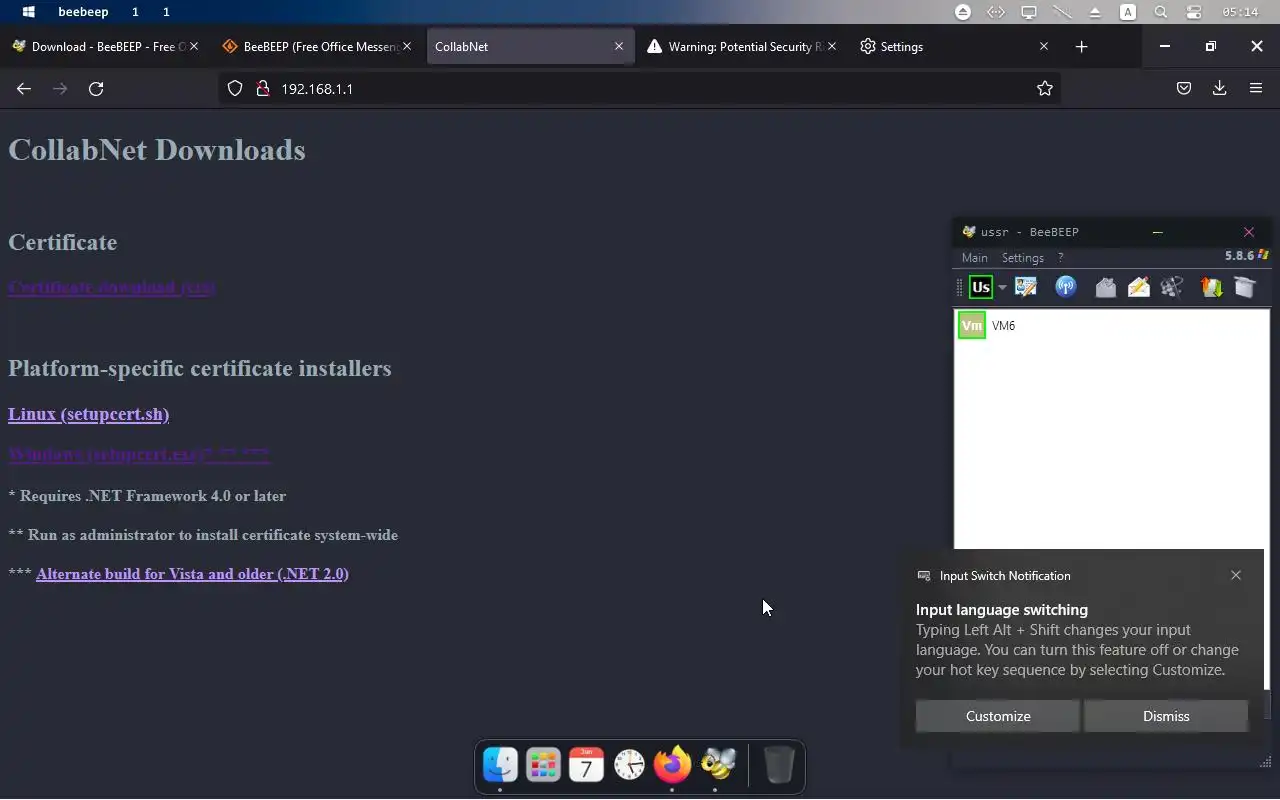Click the BeeBEEP group chat icon
The height and width of the screenshot is (800, 1280).
coord(1172,288)
